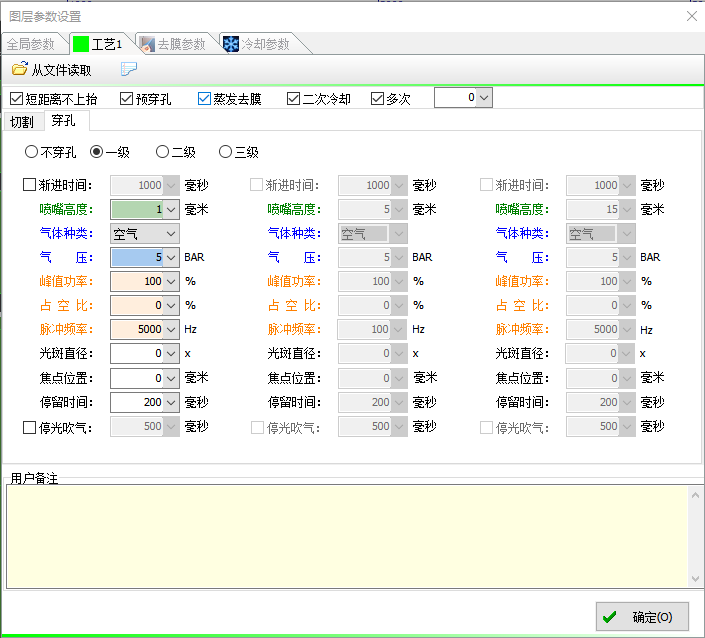The height and width of the screenshot is (638, 705).
Task: Open the 去膜参数 tab
Action: tap(181, 44)
